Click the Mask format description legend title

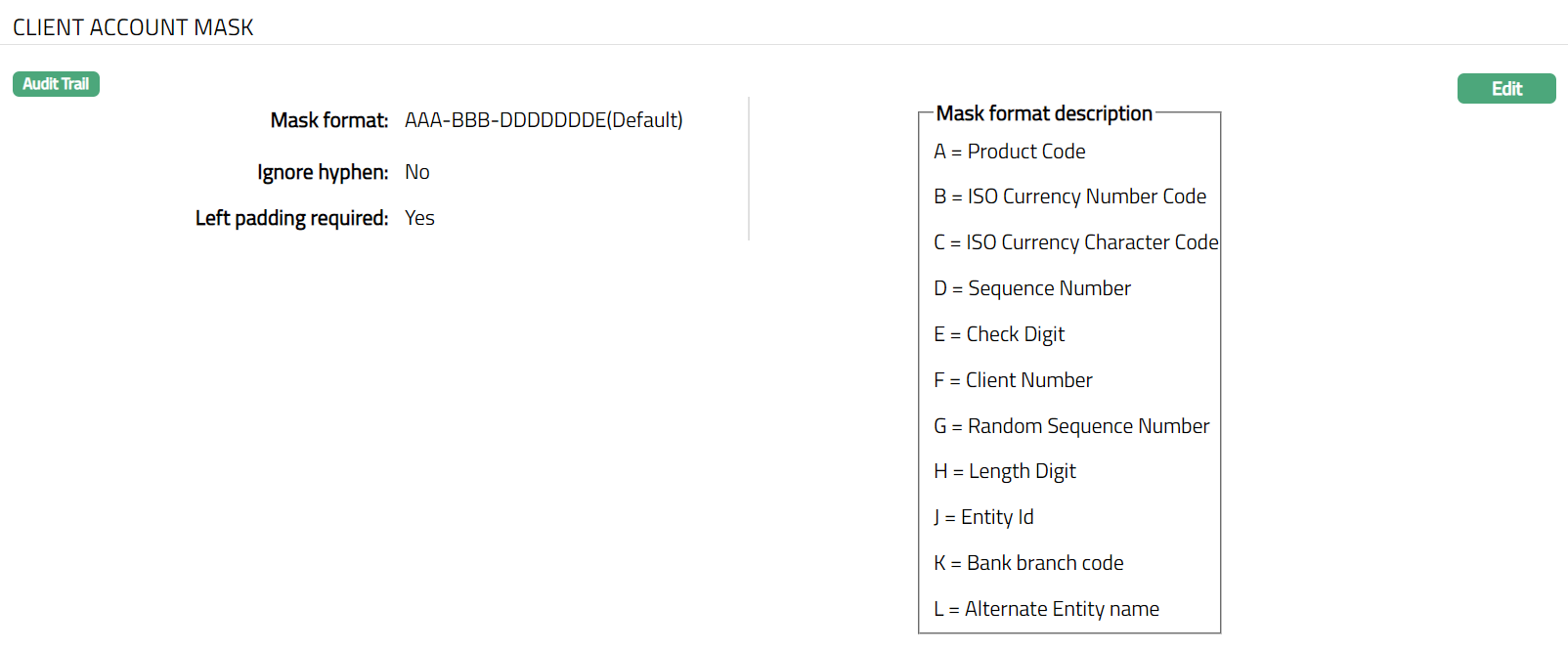coord(1044,113)
